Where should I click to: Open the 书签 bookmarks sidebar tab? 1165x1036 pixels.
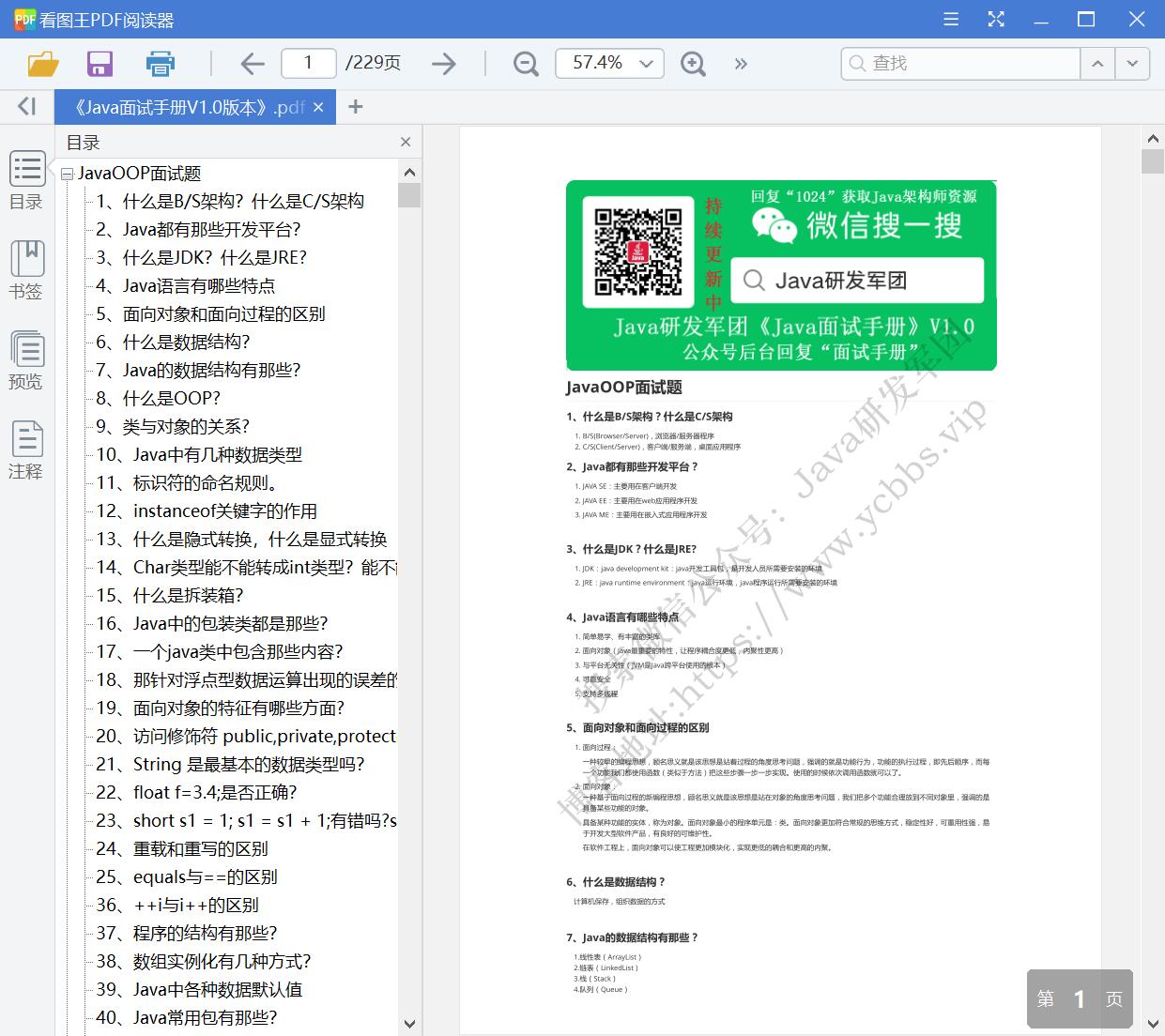click(x=26, y=271)
